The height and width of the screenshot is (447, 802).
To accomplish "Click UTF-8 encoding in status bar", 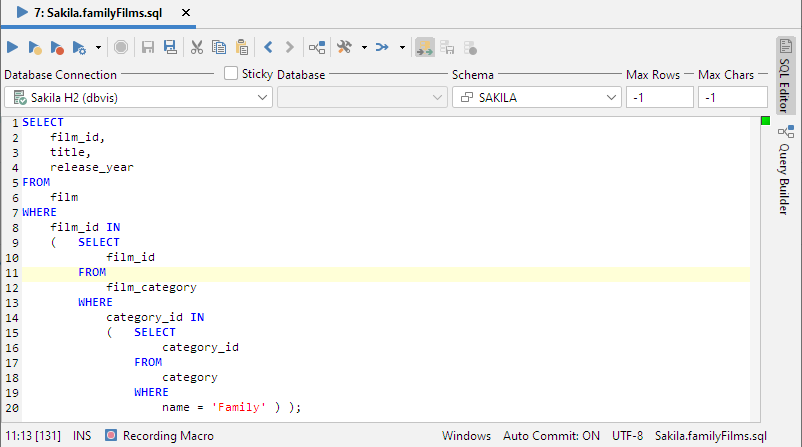I will (x=626, y=436).
